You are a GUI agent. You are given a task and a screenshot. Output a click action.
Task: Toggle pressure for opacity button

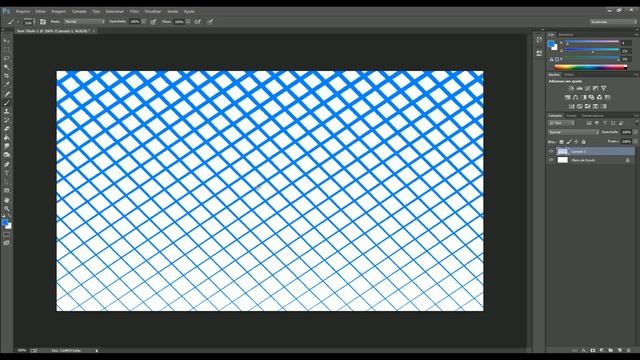[x=153, y=22]
